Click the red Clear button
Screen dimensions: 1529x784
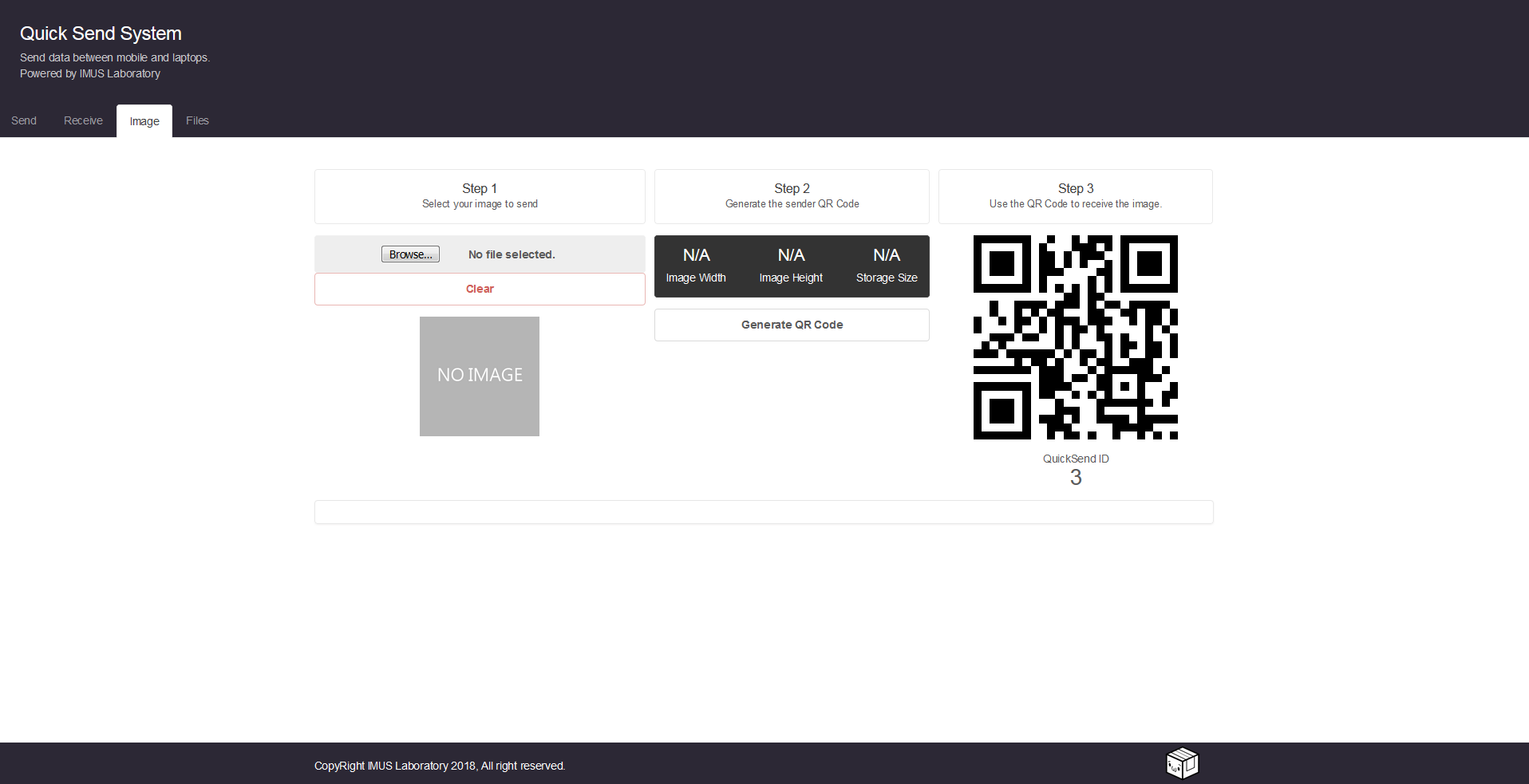click(x=480, y=289)
